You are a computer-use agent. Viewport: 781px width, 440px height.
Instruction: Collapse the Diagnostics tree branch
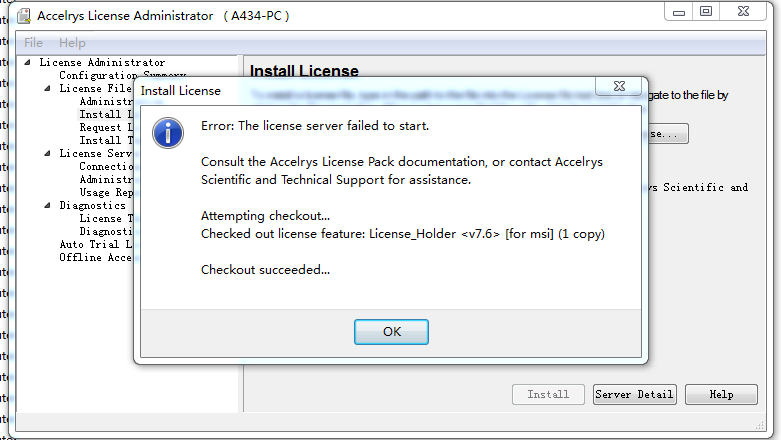coord(48,206)
